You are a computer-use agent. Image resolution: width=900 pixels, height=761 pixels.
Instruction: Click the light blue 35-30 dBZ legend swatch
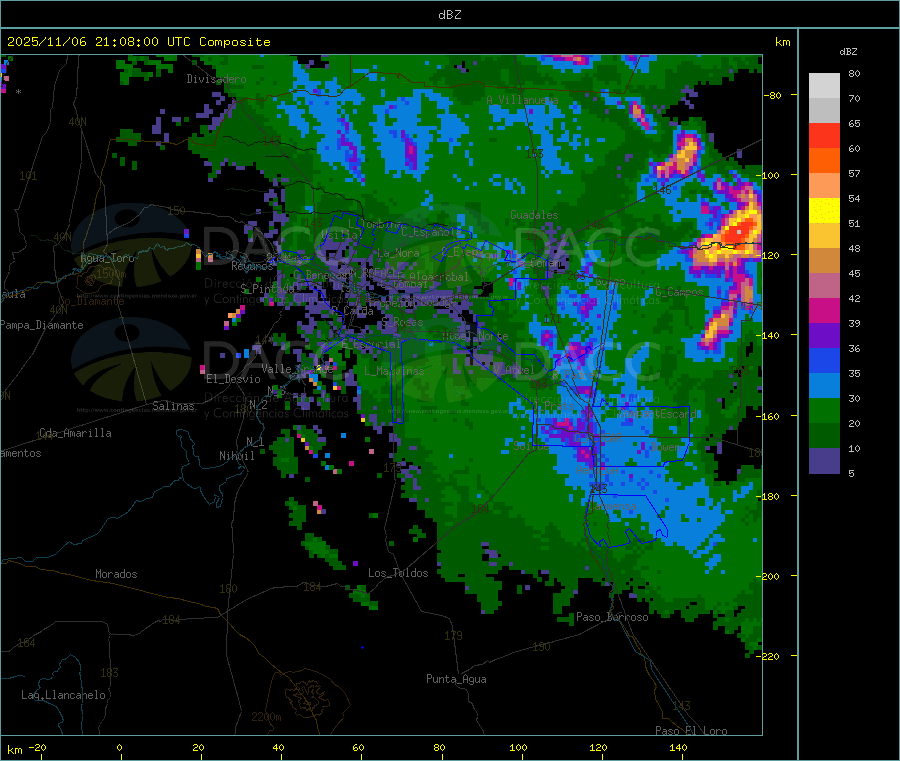tap(824, 386)
